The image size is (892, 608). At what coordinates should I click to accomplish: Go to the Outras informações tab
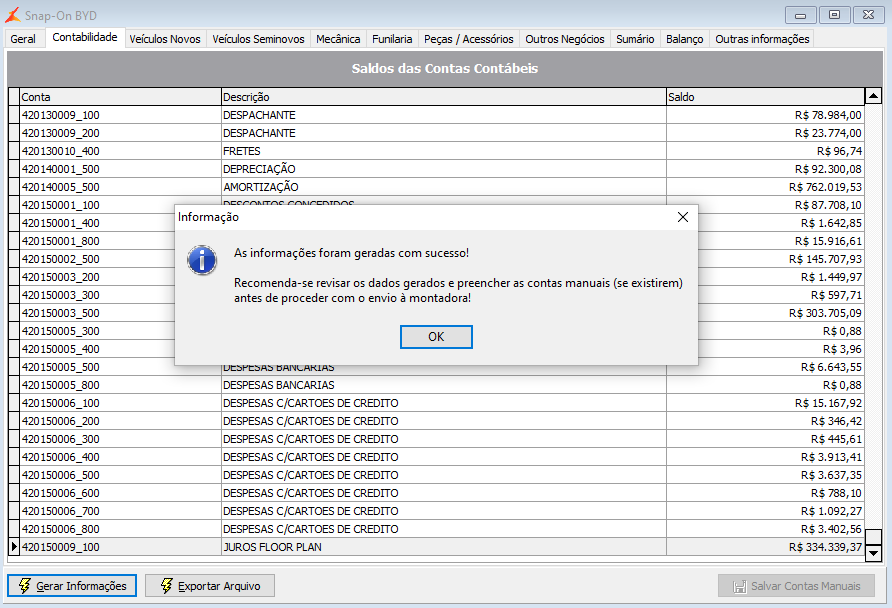pos(762,39)
